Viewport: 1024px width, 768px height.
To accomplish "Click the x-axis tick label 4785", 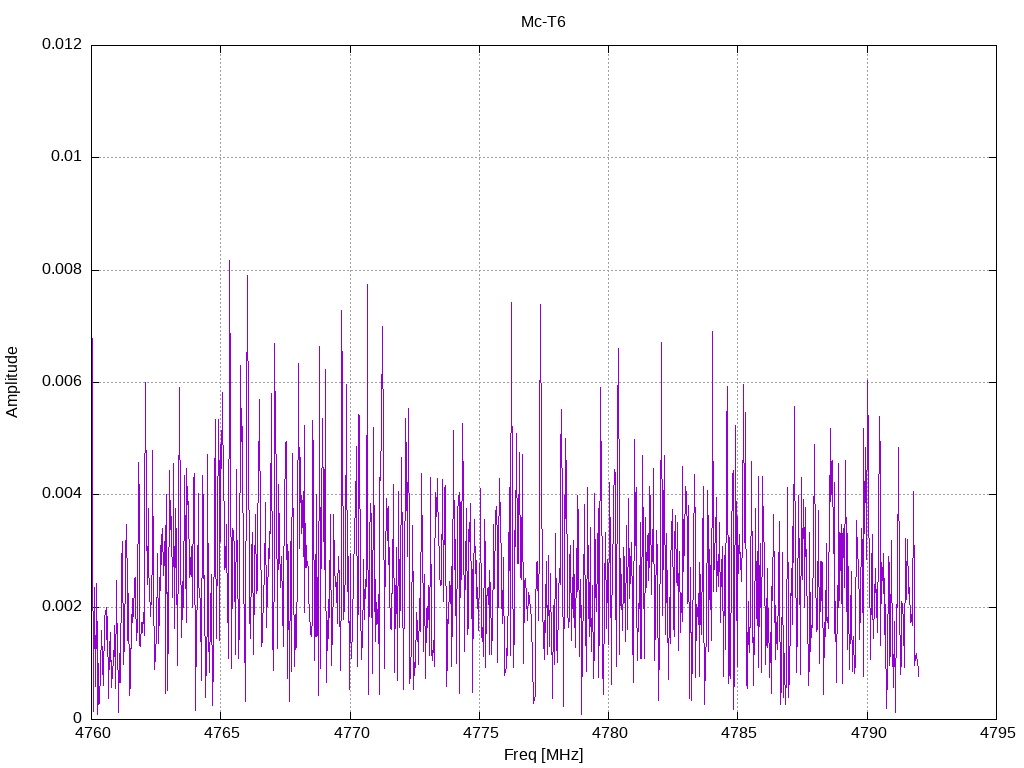I will tap(739, 733).
